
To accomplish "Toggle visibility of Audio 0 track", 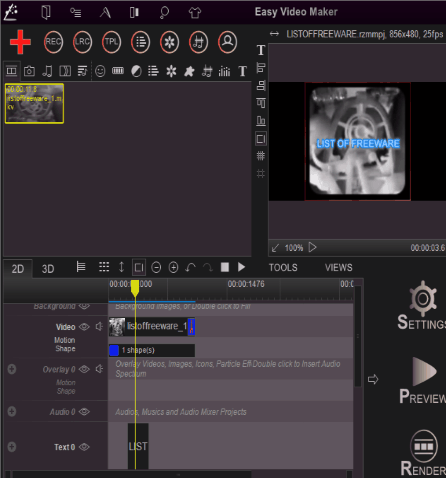I will pos(84,412).
